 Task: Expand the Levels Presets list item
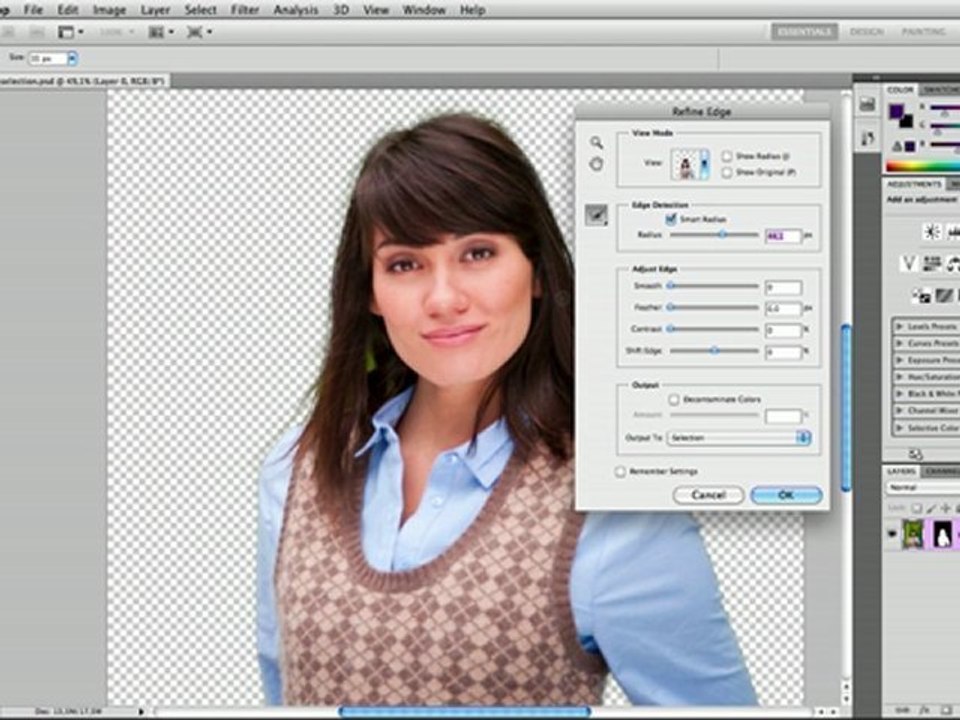926,327
